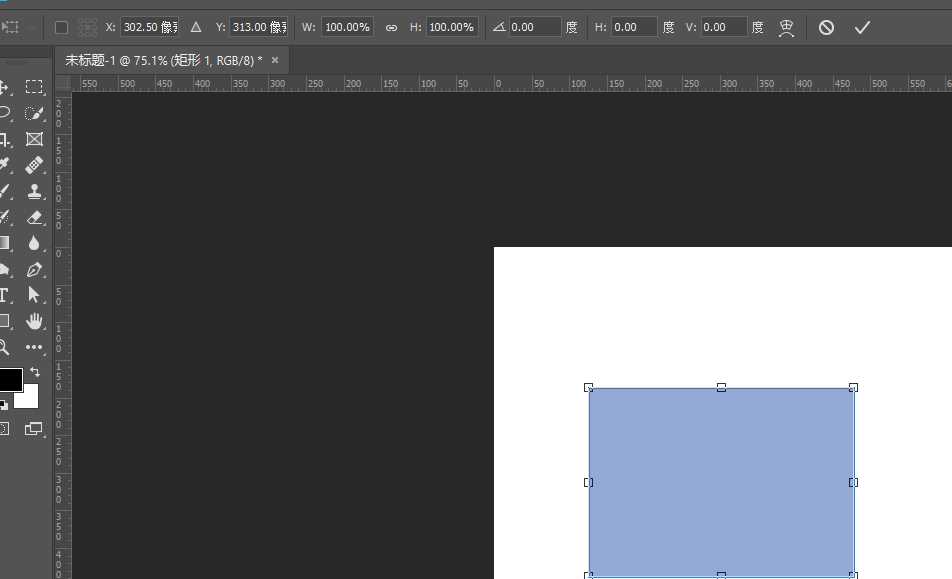
Task: Select the Path Selection arrow tool
Action: (x=34, y=295)
